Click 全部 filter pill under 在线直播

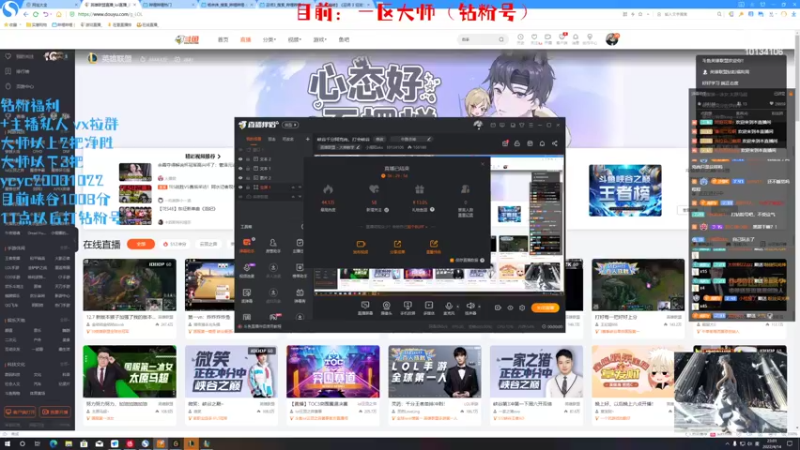click(141, 244)
